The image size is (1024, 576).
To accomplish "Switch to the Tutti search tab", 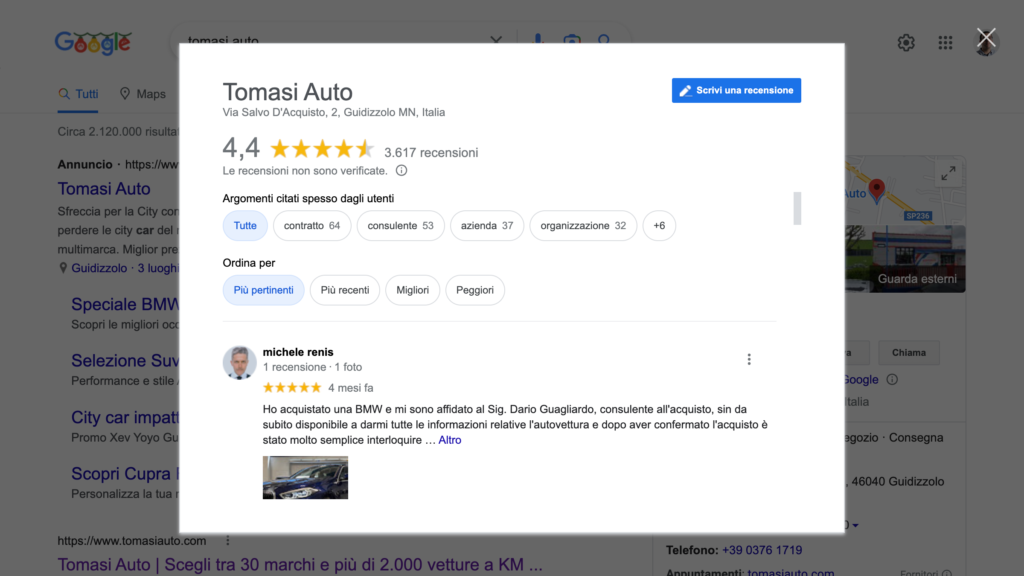I will pyautogui.click(x=78, y=94).
